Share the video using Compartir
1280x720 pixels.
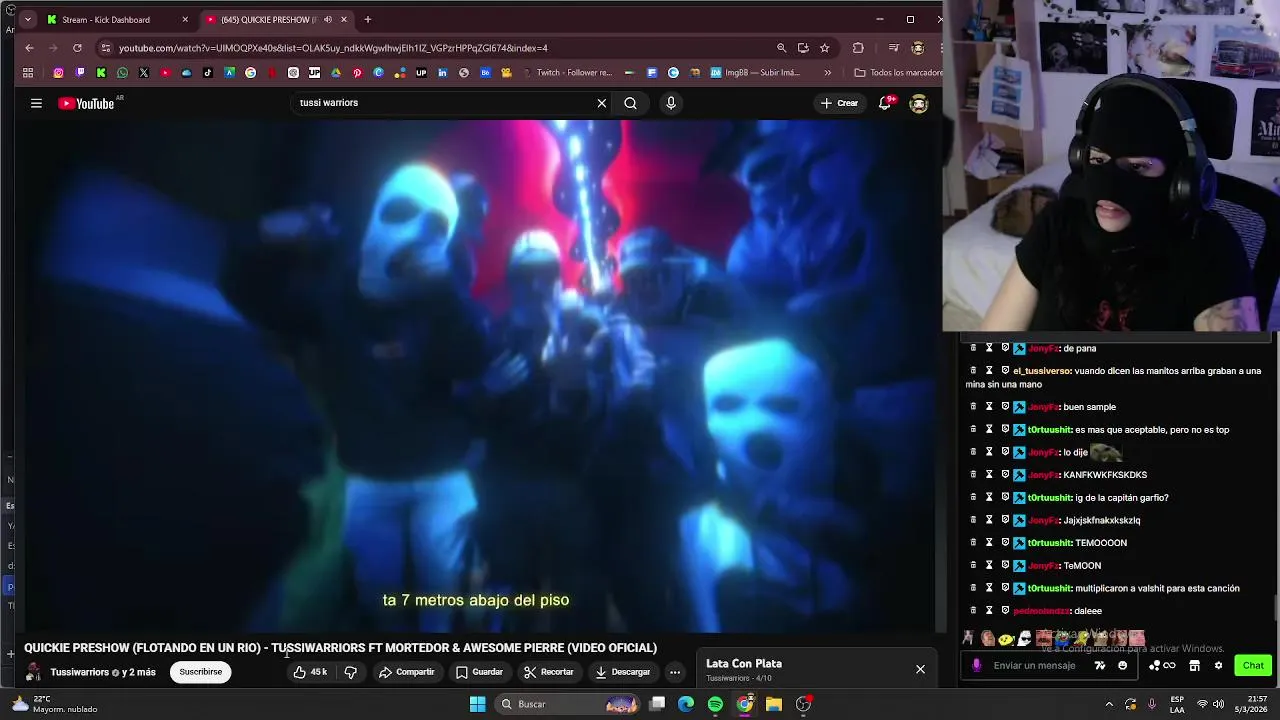[x=406, y=672]
